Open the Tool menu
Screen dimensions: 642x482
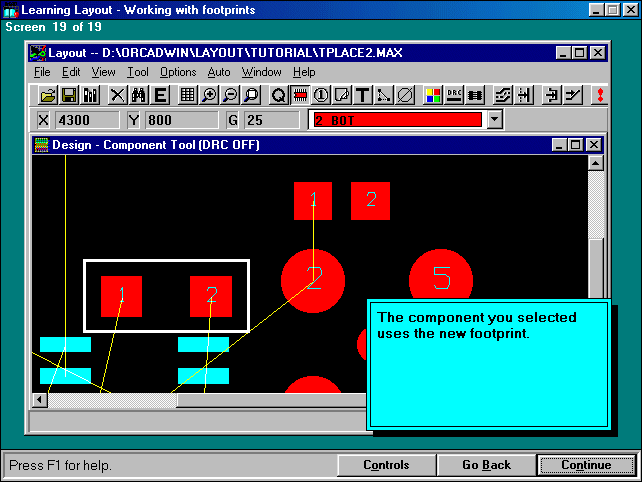click(138, 72)
